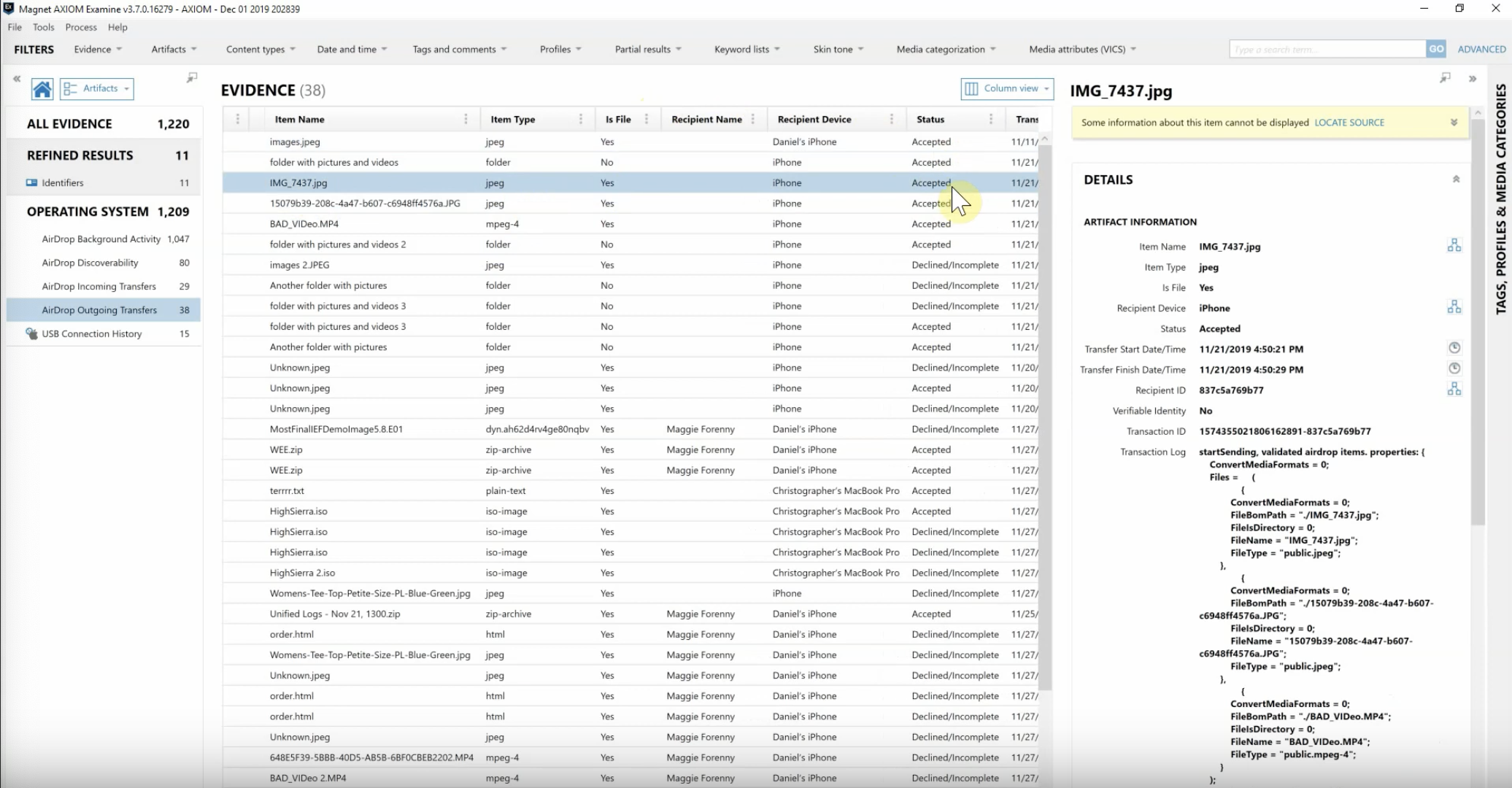The image size is (1512, 788).
Task: Select ALL EVIDENCE category
Action: (x=104, y=124)
